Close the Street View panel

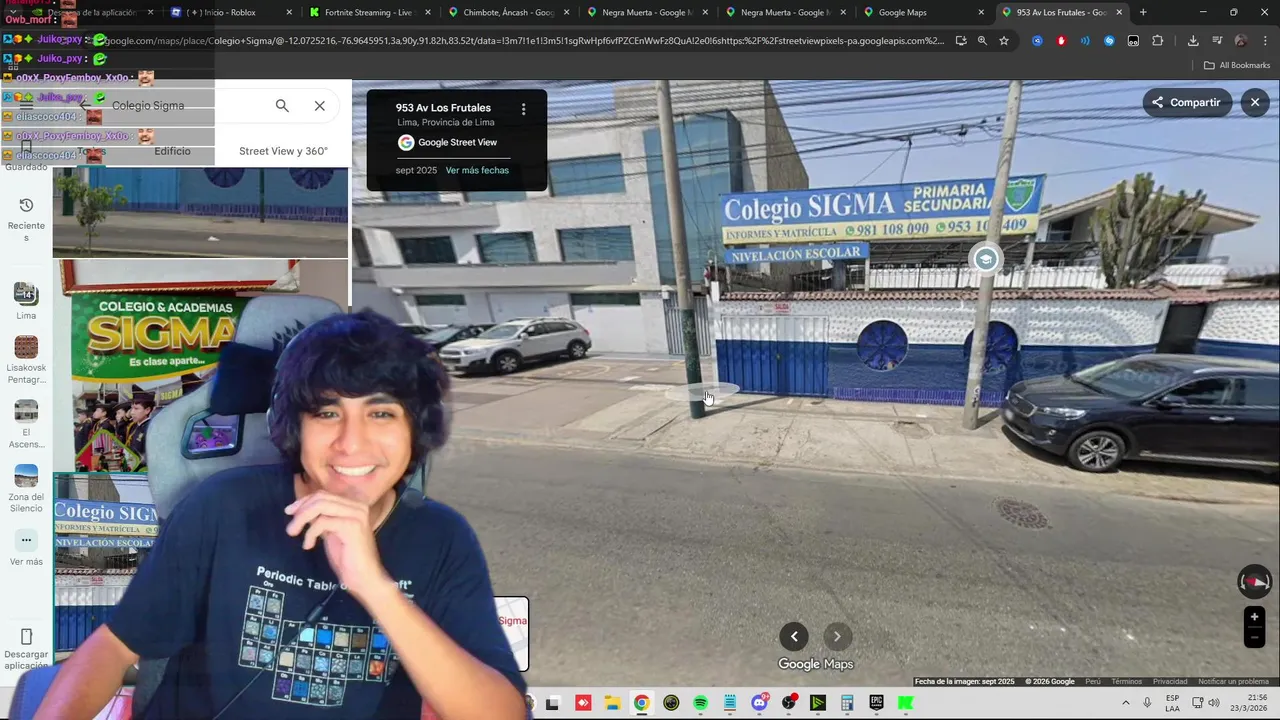[x=1255, y=102]
